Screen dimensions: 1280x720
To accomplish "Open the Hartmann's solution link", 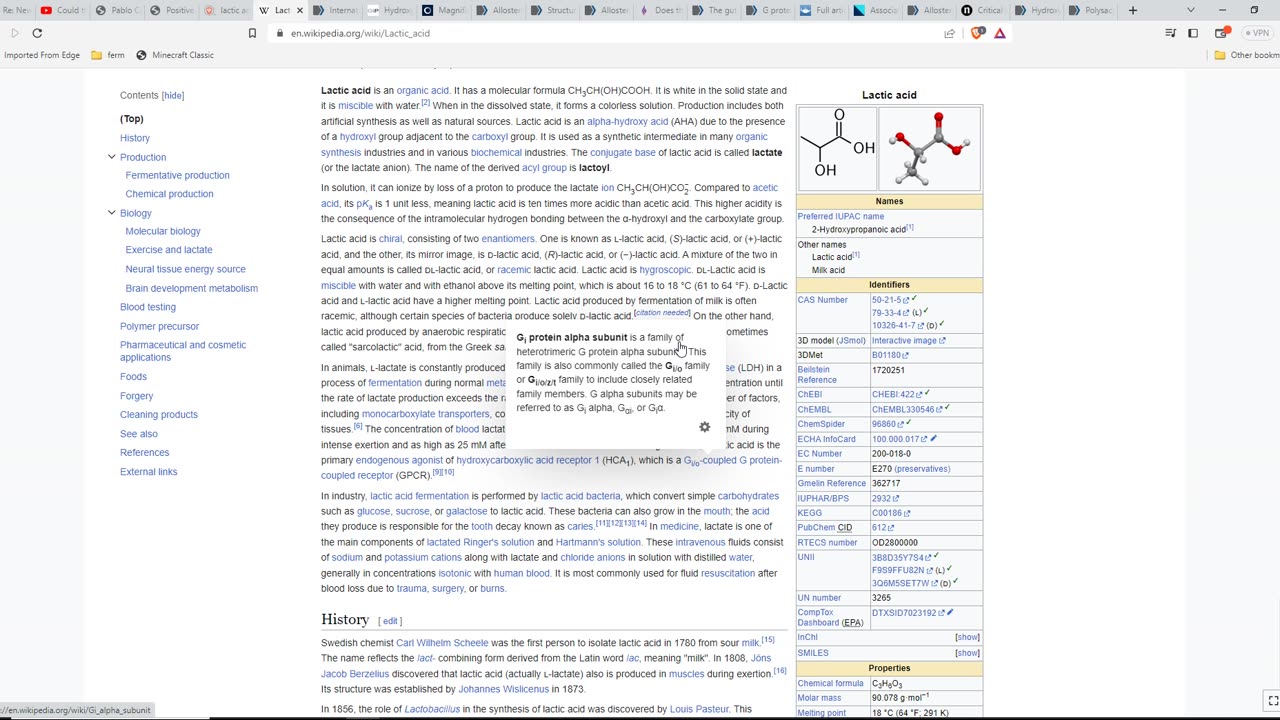I will (x=598, y=542).
